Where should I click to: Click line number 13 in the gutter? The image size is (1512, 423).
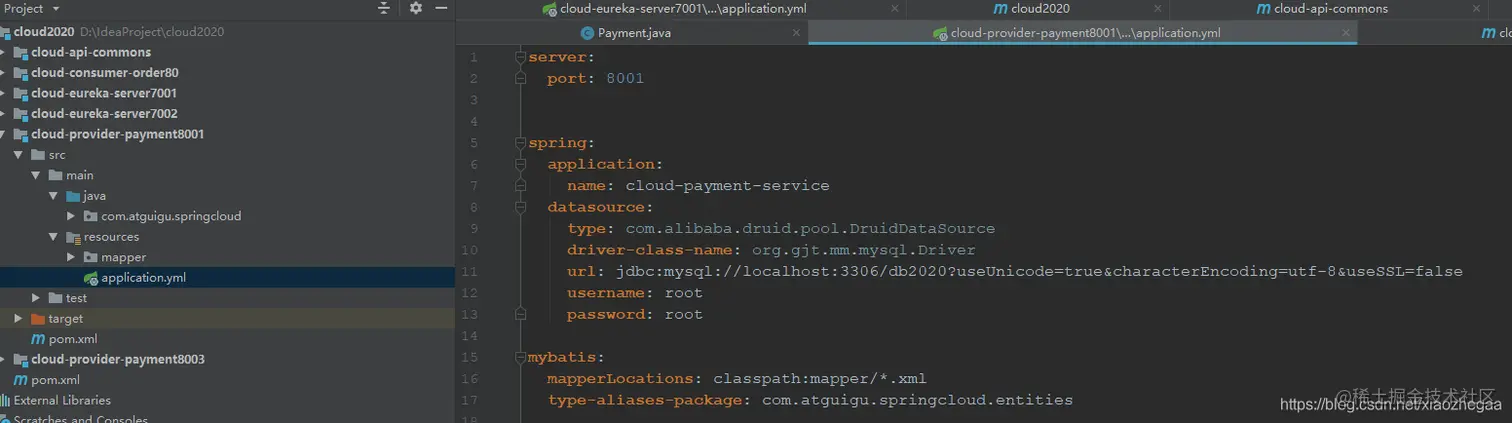coord(471,315)
